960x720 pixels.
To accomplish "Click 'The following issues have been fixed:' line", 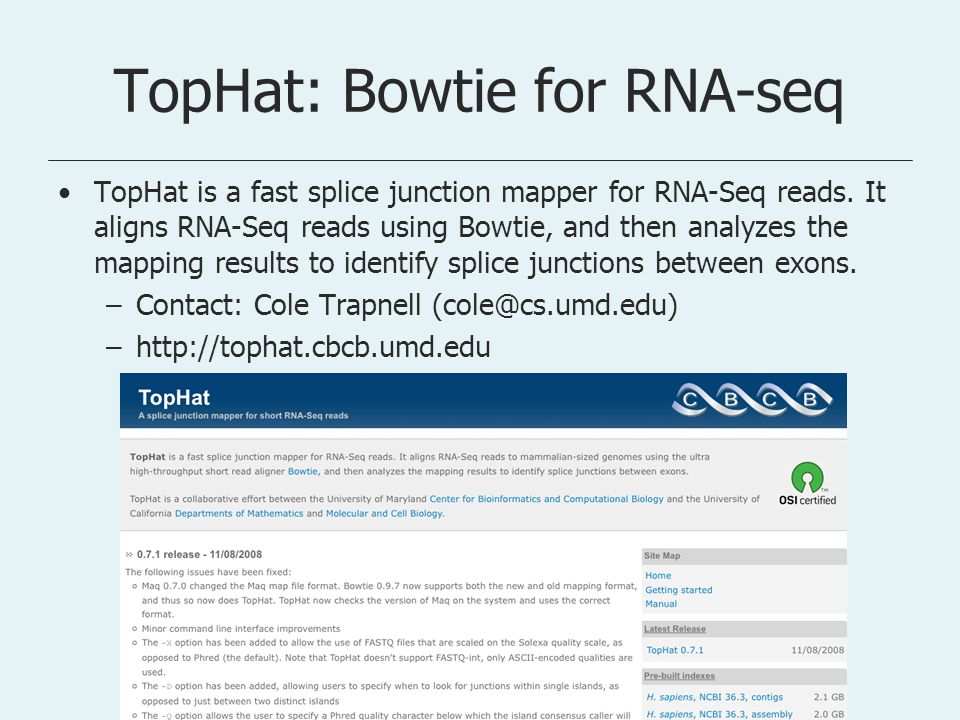I will tap(209, 572).
